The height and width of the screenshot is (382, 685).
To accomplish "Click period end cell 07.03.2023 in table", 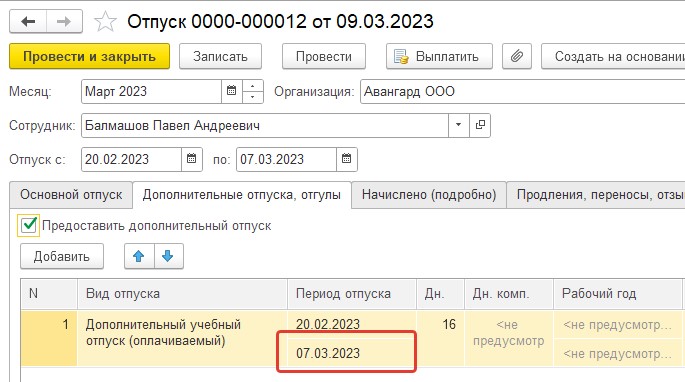I will coord(352,353).
